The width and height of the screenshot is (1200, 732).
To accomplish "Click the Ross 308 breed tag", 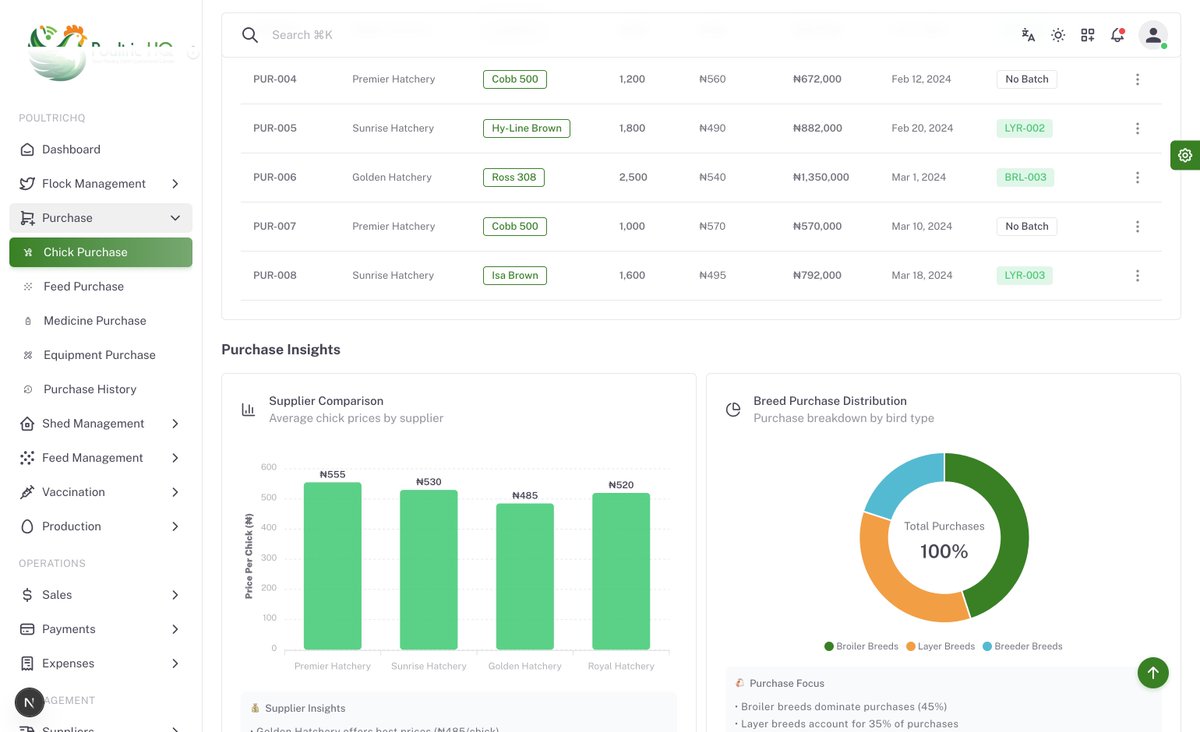I will (514, 177).
